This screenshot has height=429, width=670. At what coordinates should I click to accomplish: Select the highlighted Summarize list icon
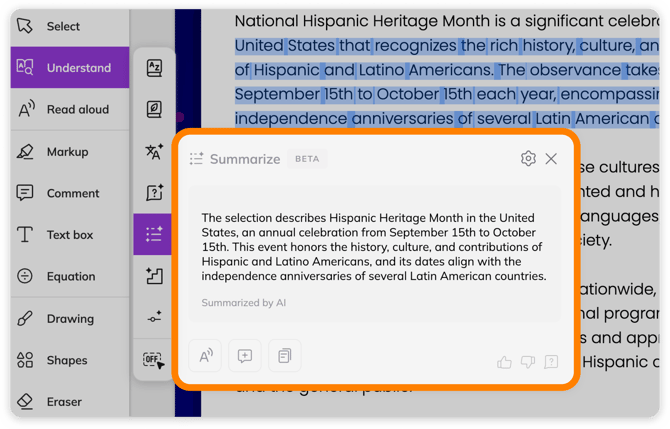(x=153, y=234)
